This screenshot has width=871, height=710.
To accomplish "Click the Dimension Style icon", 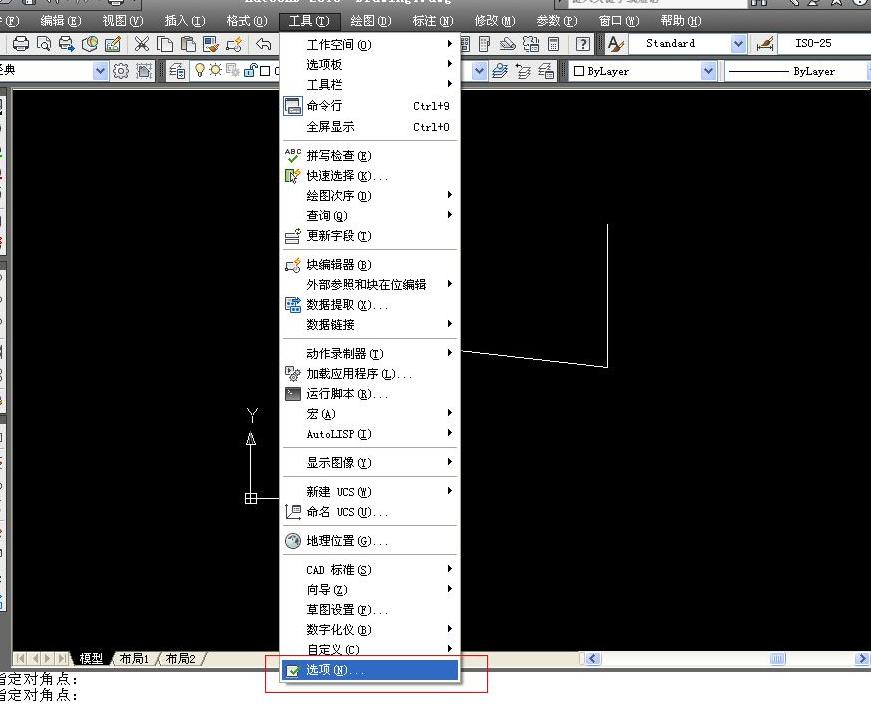I will click(x=765, y=43).
